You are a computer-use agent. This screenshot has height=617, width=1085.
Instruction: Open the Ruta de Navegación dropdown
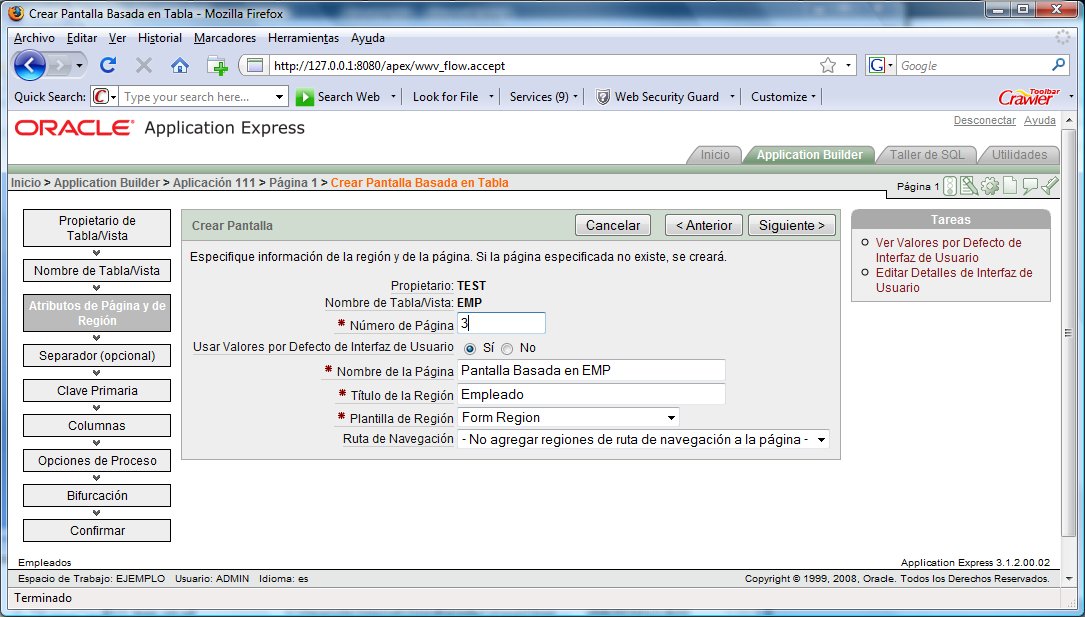[x=643, y=440]
